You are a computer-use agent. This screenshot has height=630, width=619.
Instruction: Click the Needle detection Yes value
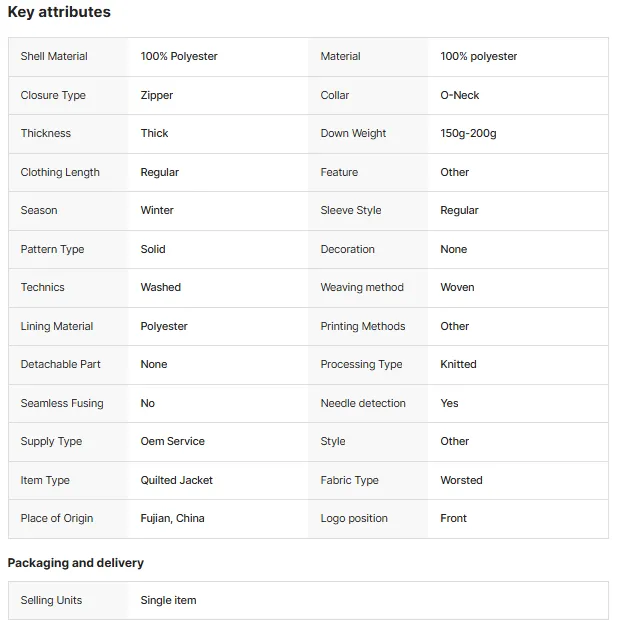[449, 403]
